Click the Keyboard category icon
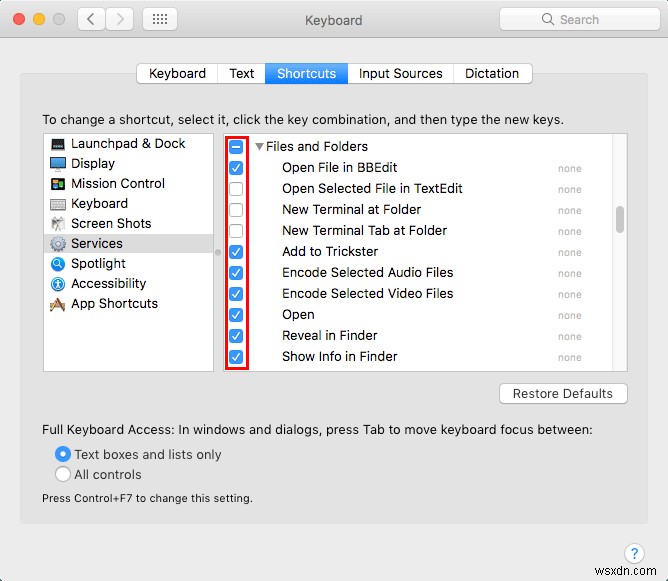Screen dimensions: 668x581 (58, 204)
